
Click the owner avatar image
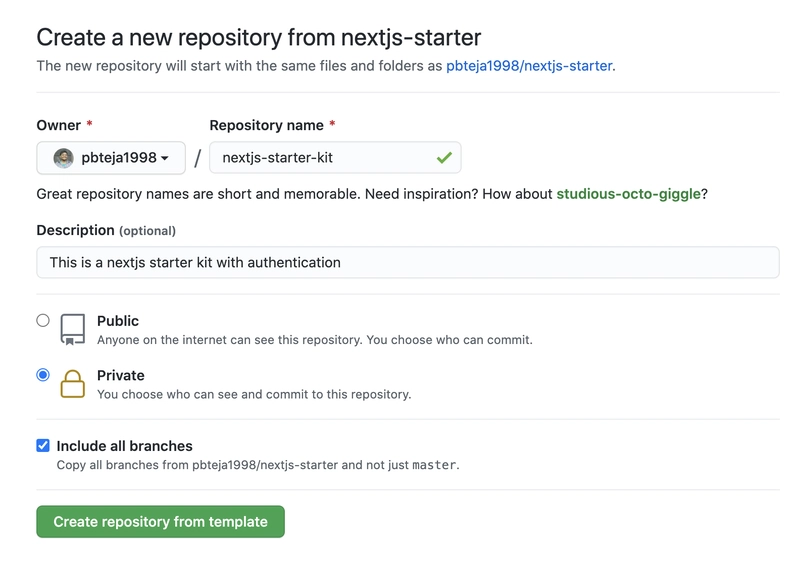[x=63, y=158]
